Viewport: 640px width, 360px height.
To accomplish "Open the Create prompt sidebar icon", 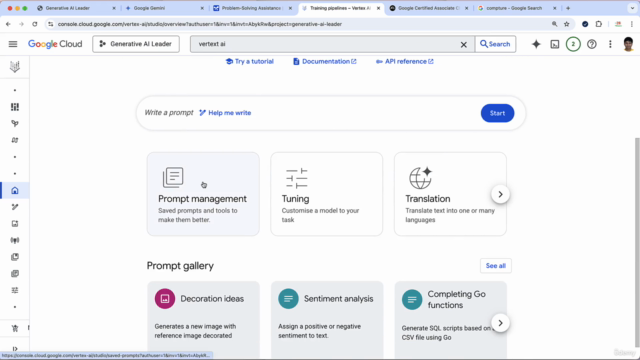I will coord(15,207).
